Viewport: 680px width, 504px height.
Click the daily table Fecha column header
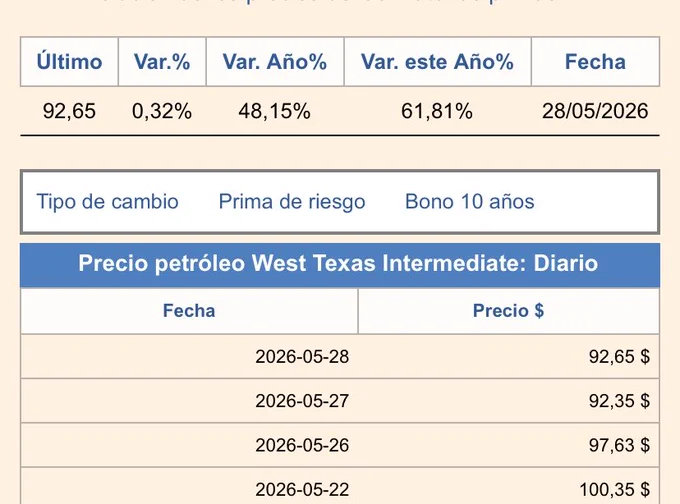[189, 311]
